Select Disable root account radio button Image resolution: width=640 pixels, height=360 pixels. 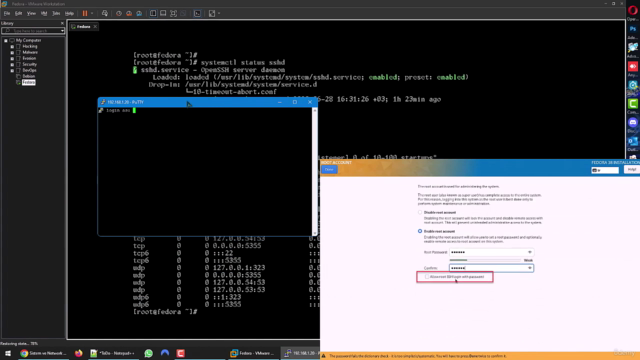tap(420, 212)
